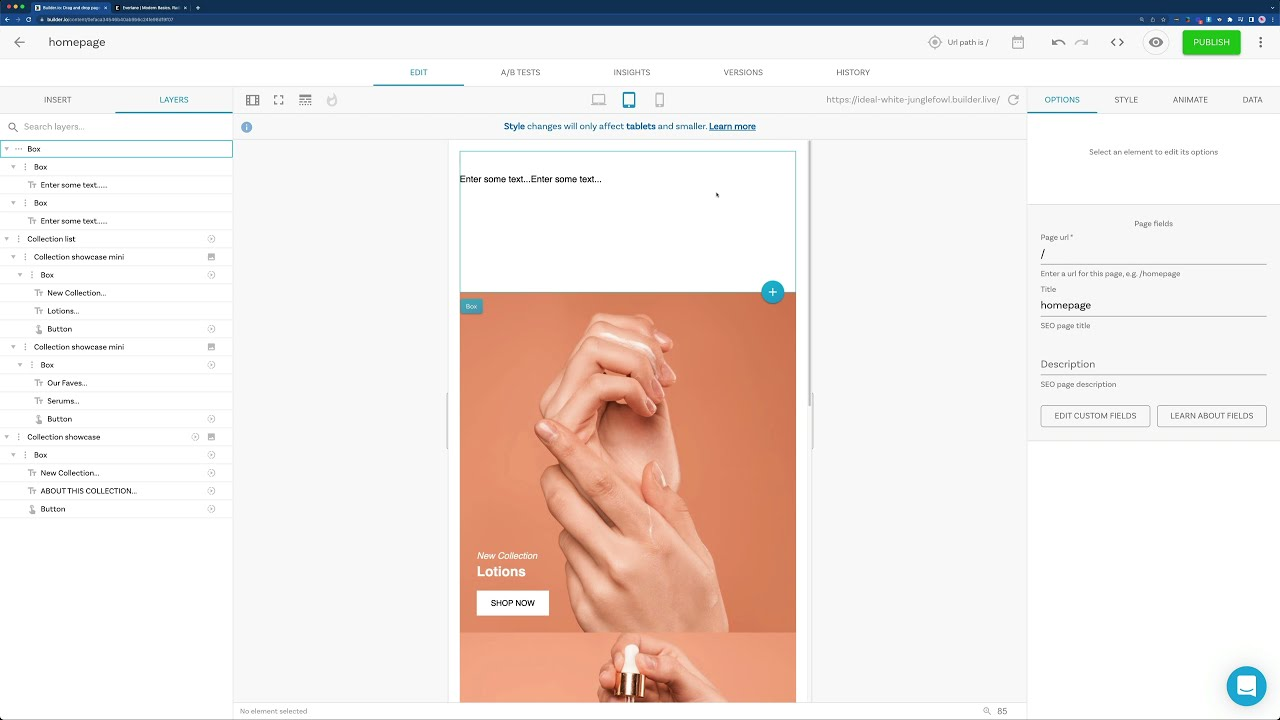Image resolution: width=1280 pixels, height=720 pixels.
Task: Select the Serums... text layer
Action: point(63,401)
